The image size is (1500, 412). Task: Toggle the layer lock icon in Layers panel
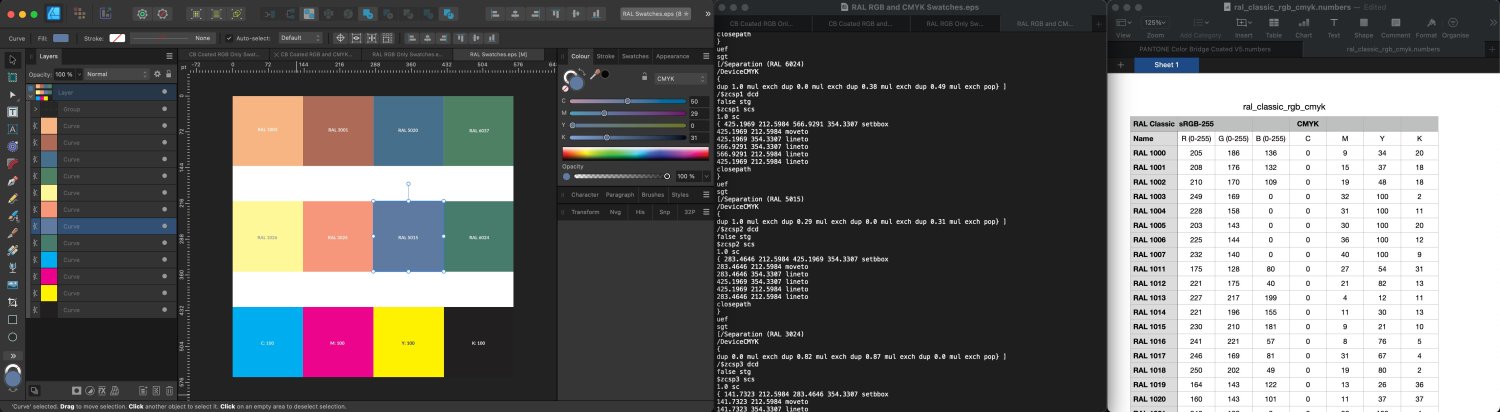(168, 74)
